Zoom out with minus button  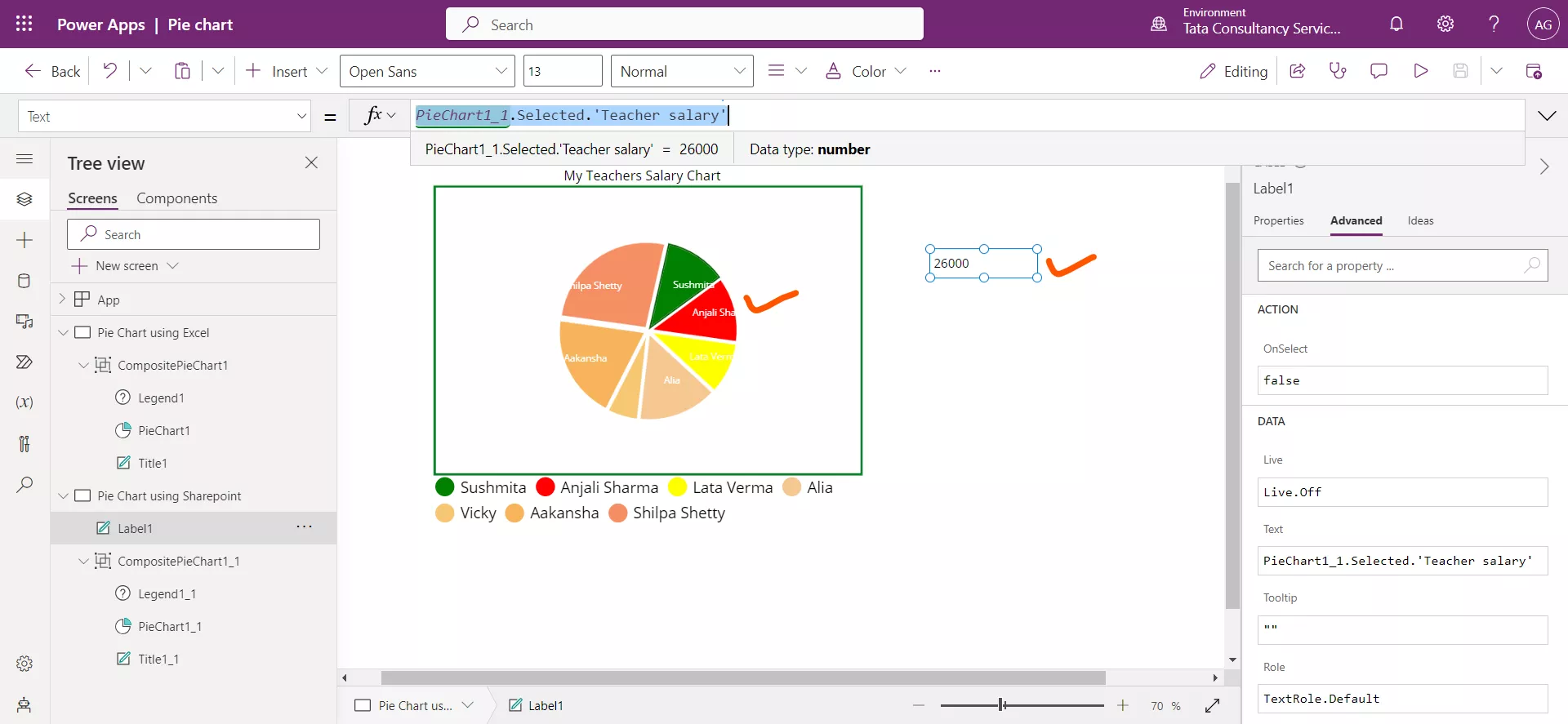919,705
